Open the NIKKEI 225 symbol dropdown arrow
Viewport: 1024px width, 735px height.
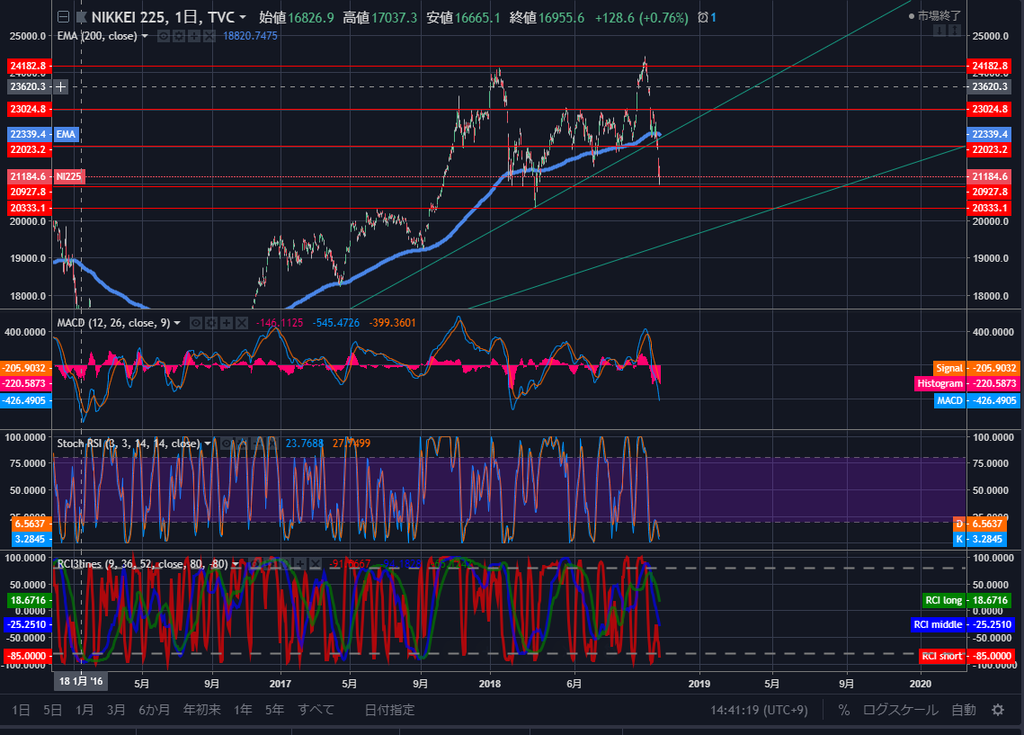[x=243, y=17]
